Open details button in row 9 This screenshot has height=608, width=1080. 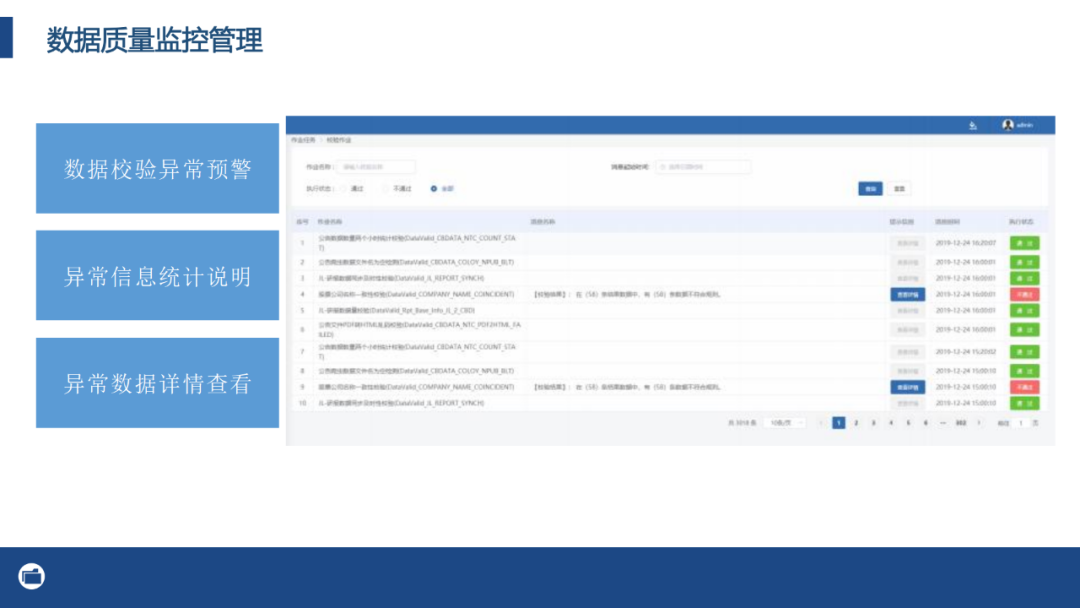pyautogui.click(x=907, y=387)
